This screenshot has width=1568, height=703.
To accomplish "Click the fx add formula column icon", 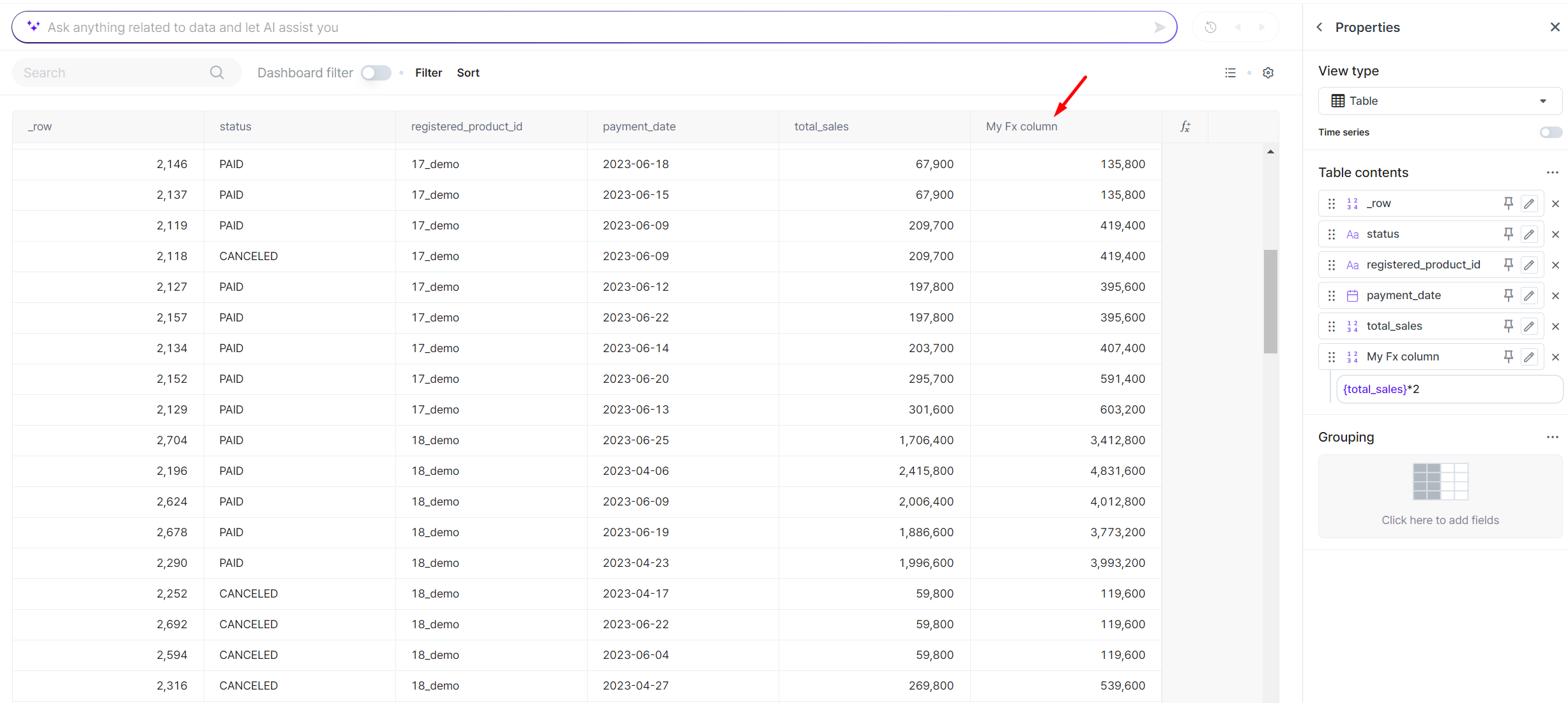I will (1185, 127).
